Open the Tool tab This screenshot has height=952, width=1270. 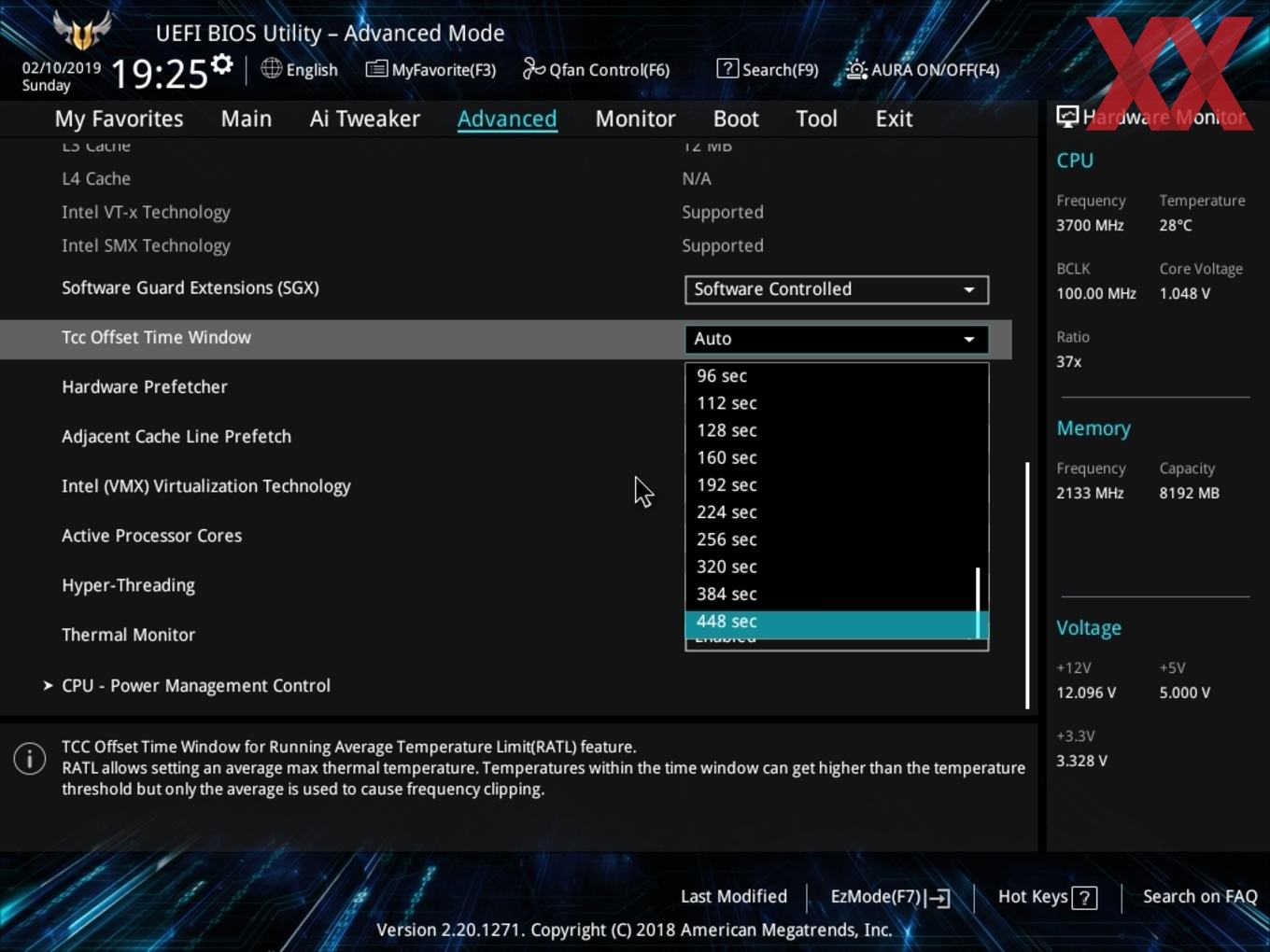coord(816,119)
